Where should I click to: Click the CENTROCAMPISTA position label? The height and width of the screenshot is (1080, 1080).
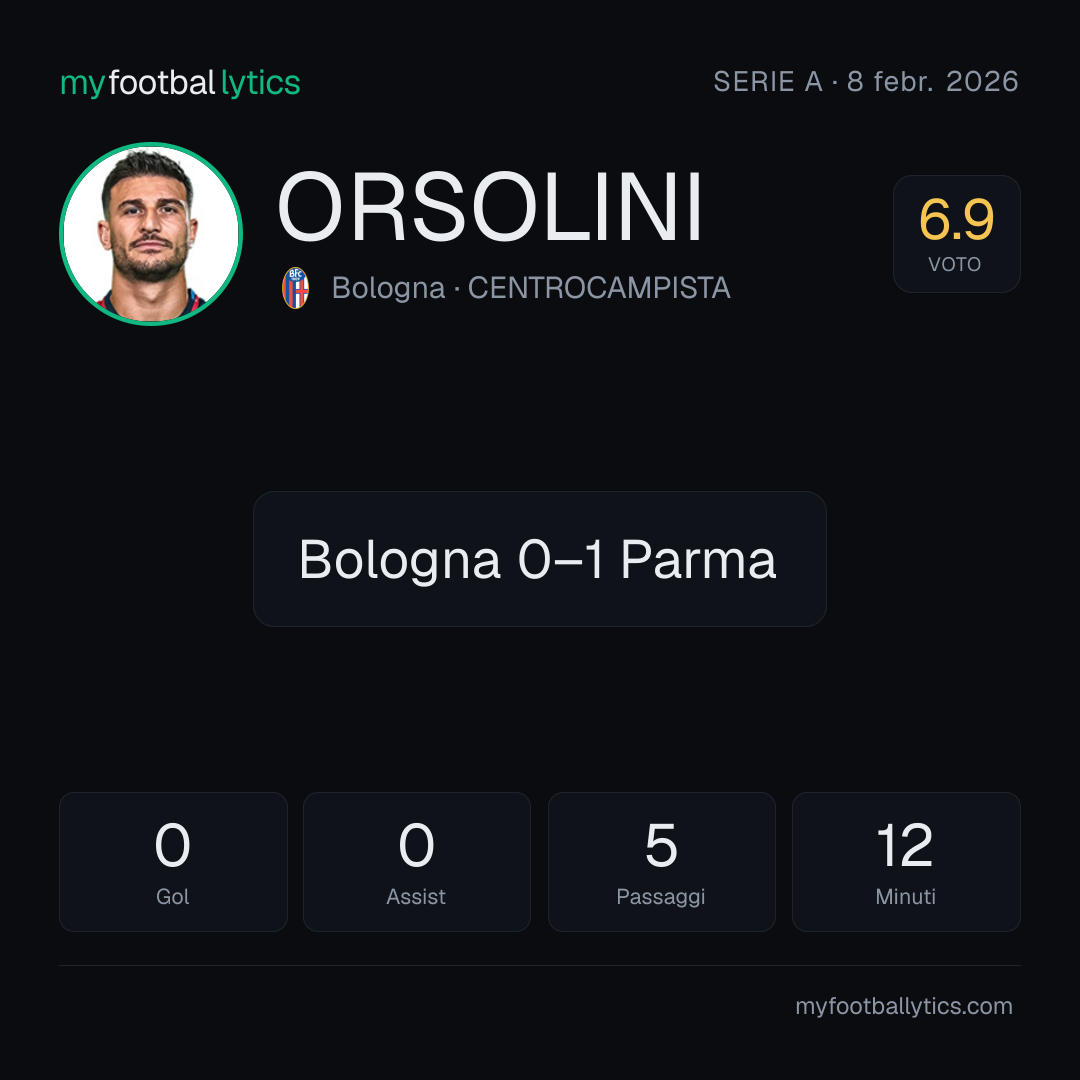(599, 288)
